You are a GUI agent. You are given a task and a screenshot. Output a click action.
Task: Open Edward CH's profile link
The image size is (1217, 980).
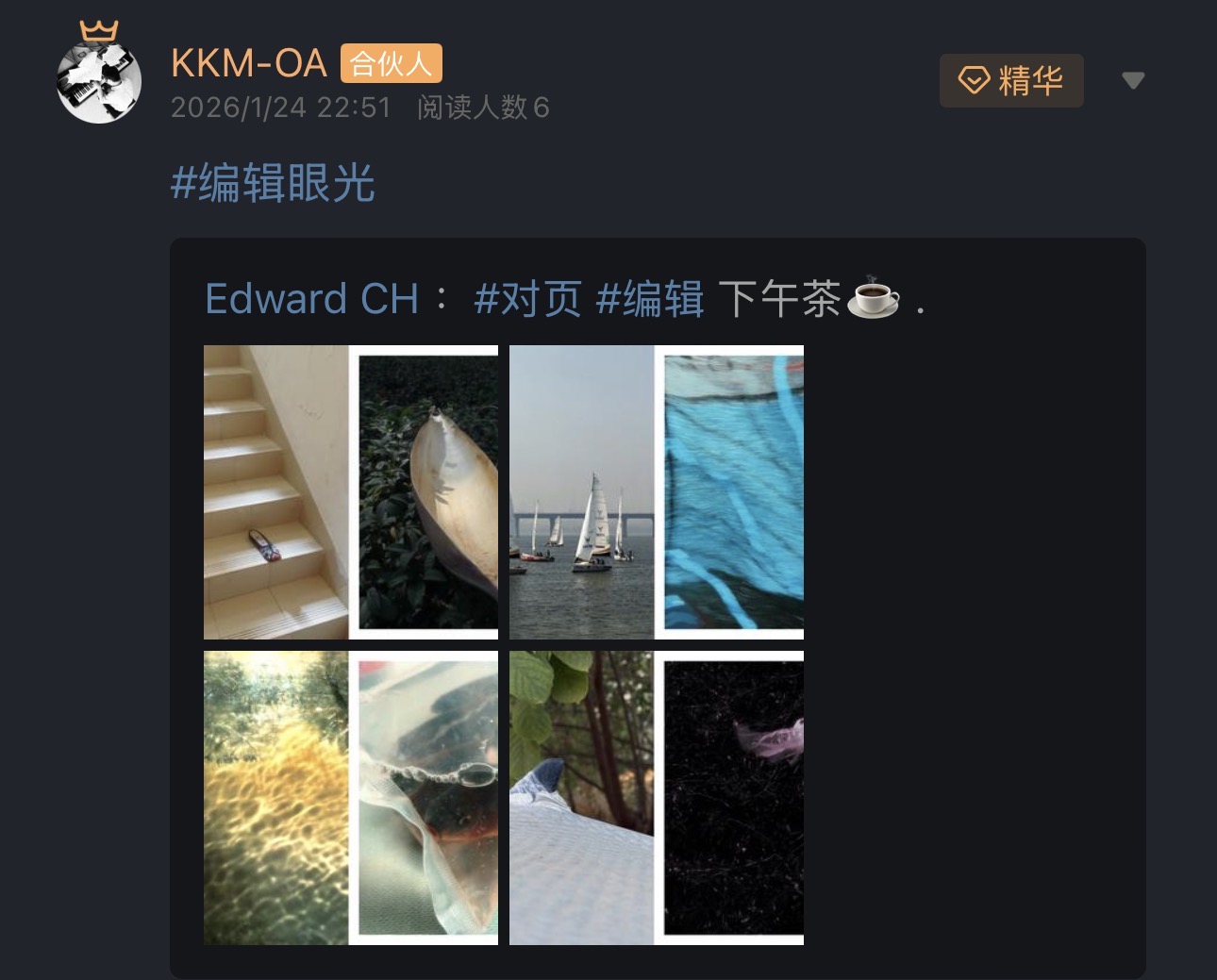tap(312, 299)
